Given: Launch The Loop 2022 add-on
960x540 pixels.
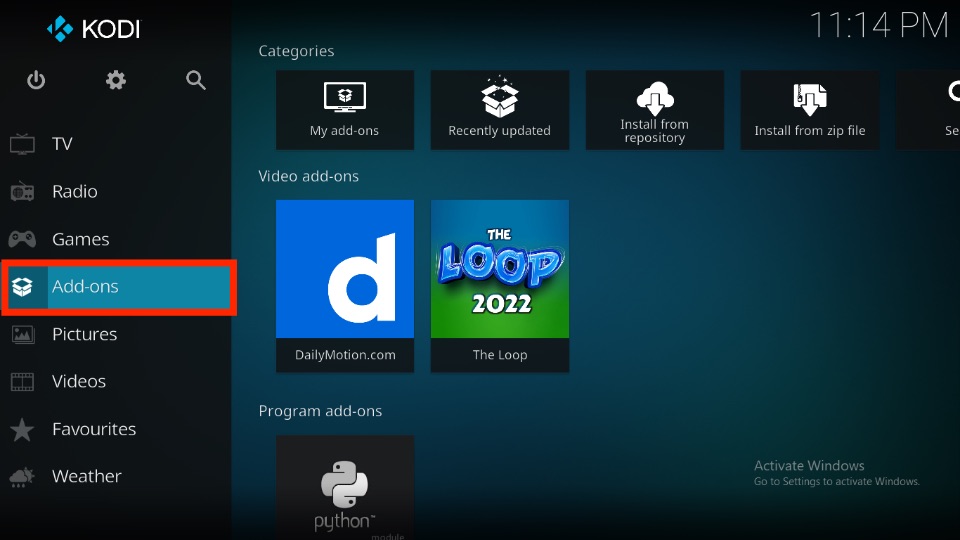Looking at the screenshot, I should point(500,286).
